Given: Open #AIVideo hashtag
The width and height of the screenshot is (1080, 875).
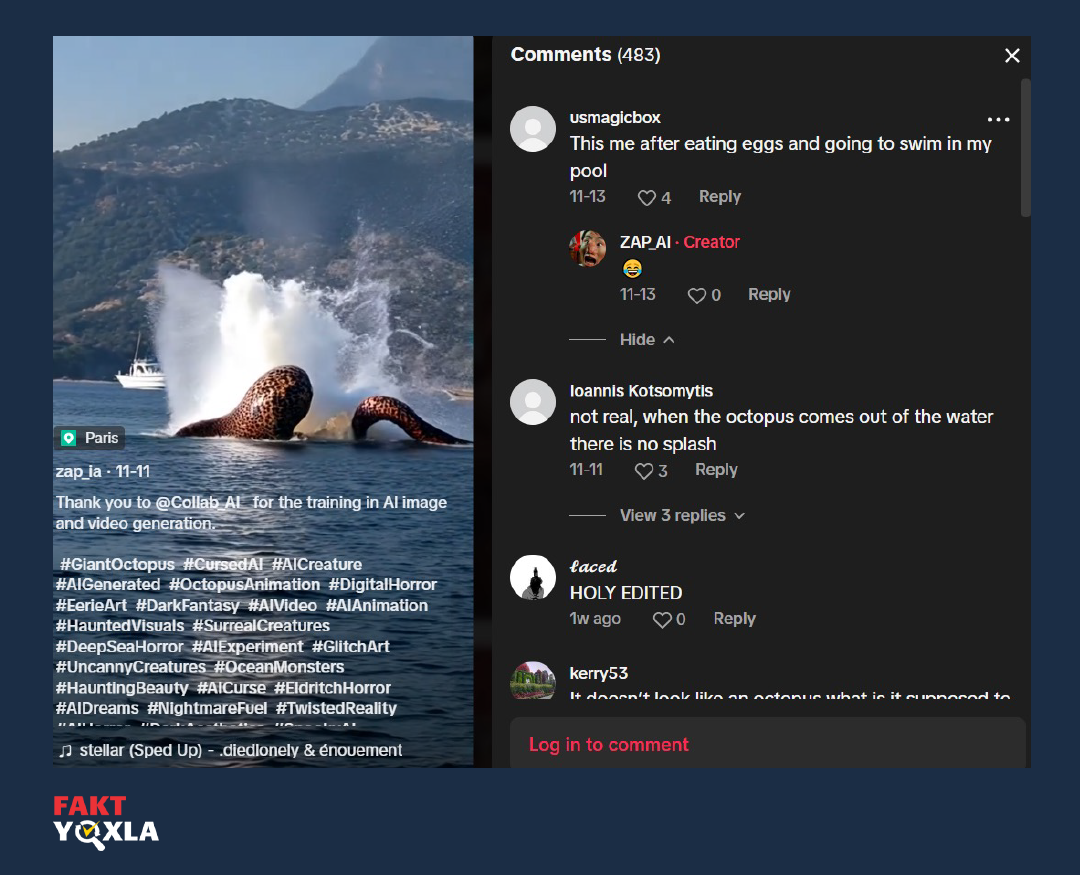Looking at the screenshot, I should (x=282, y=606).
